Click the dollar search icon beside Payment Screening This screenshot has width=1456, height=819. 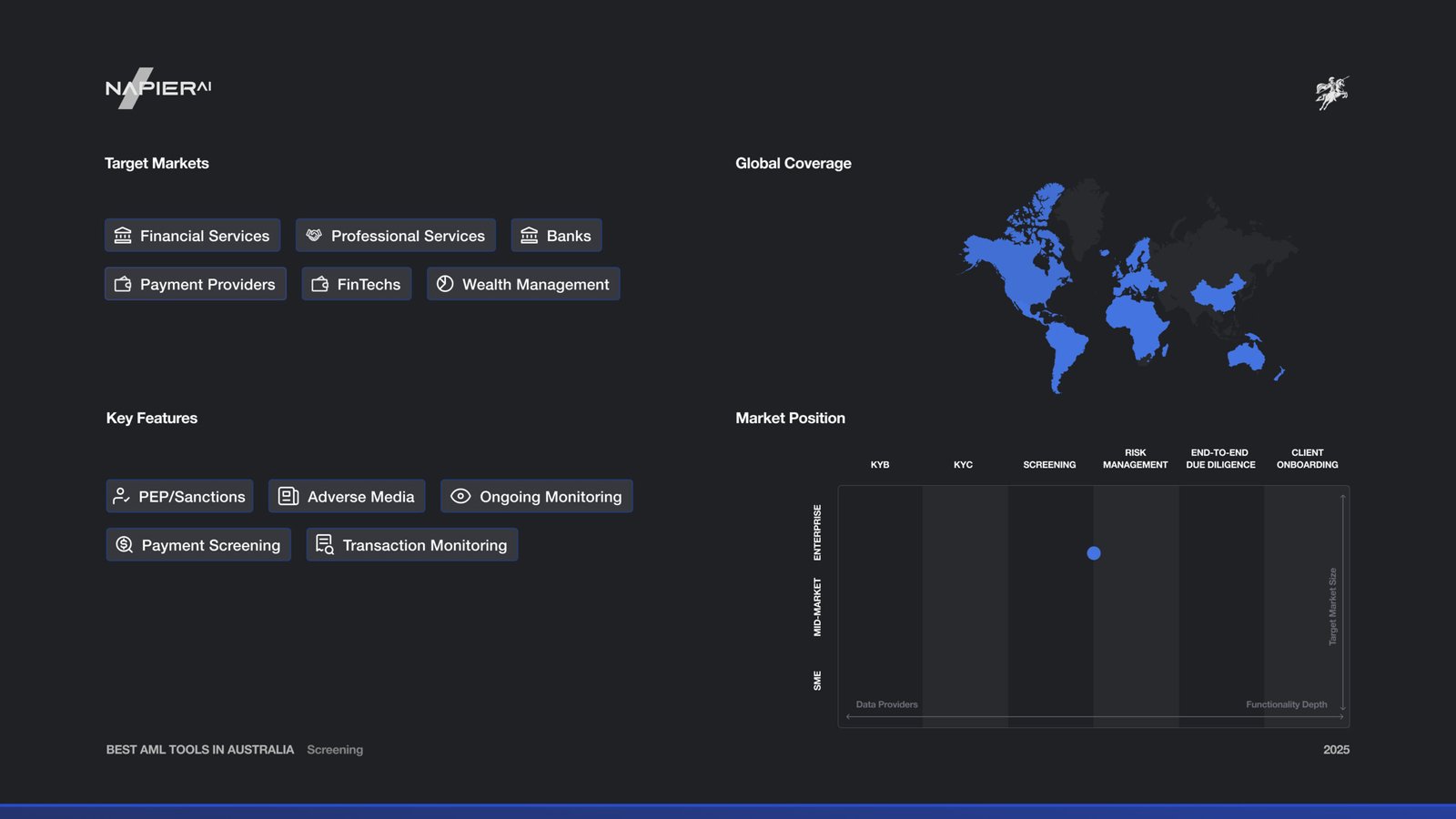(x=125, y=544)
